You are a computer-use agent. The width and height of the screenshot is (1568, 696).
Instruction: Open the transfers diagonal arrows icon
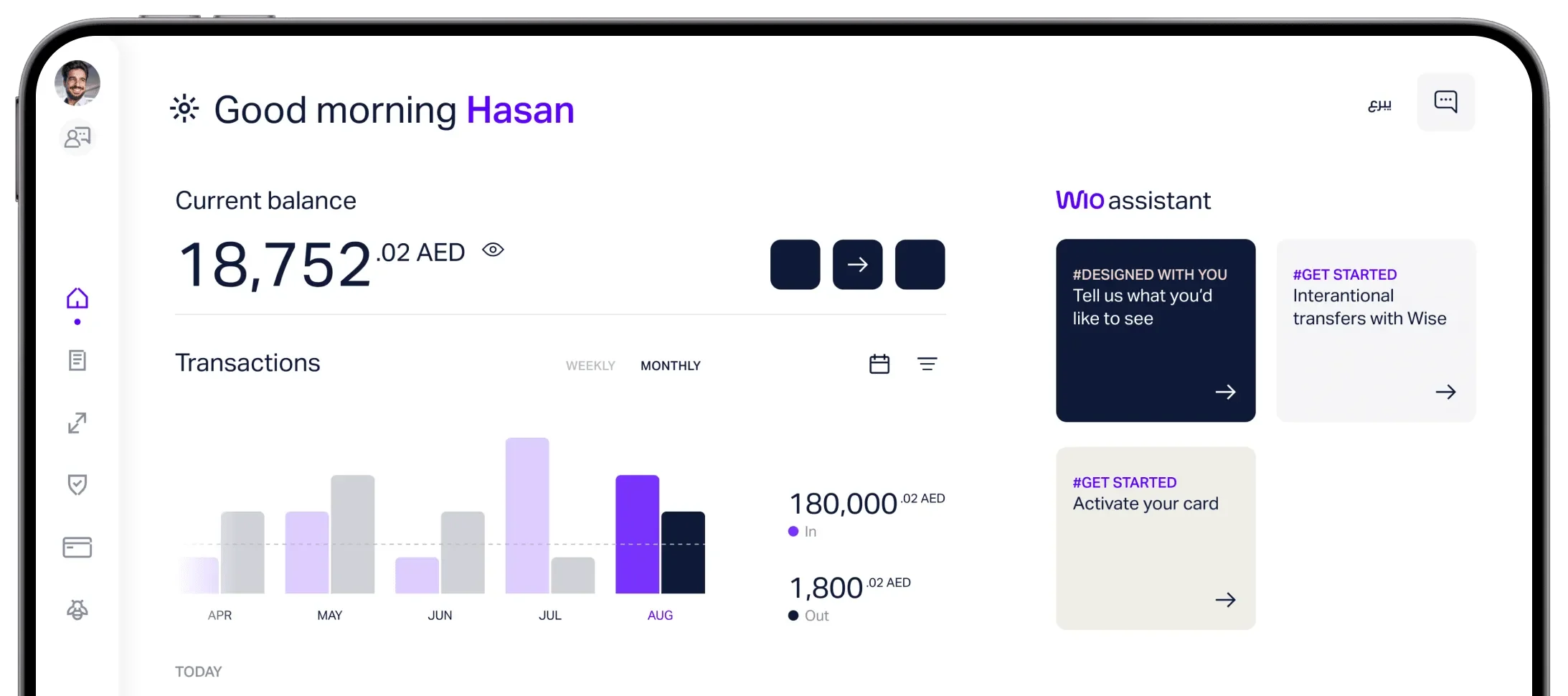[77, 423]
